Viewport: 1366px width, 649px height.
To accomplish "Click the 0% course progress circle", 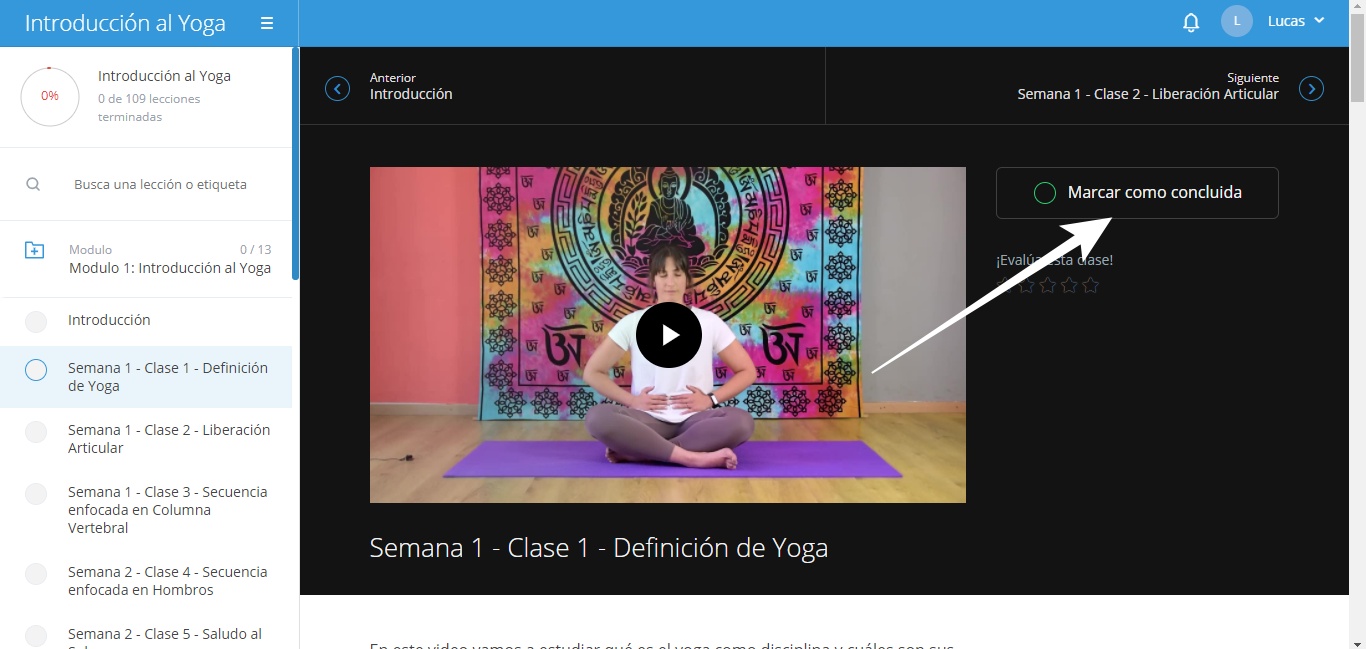I will [x=50, y=96].
